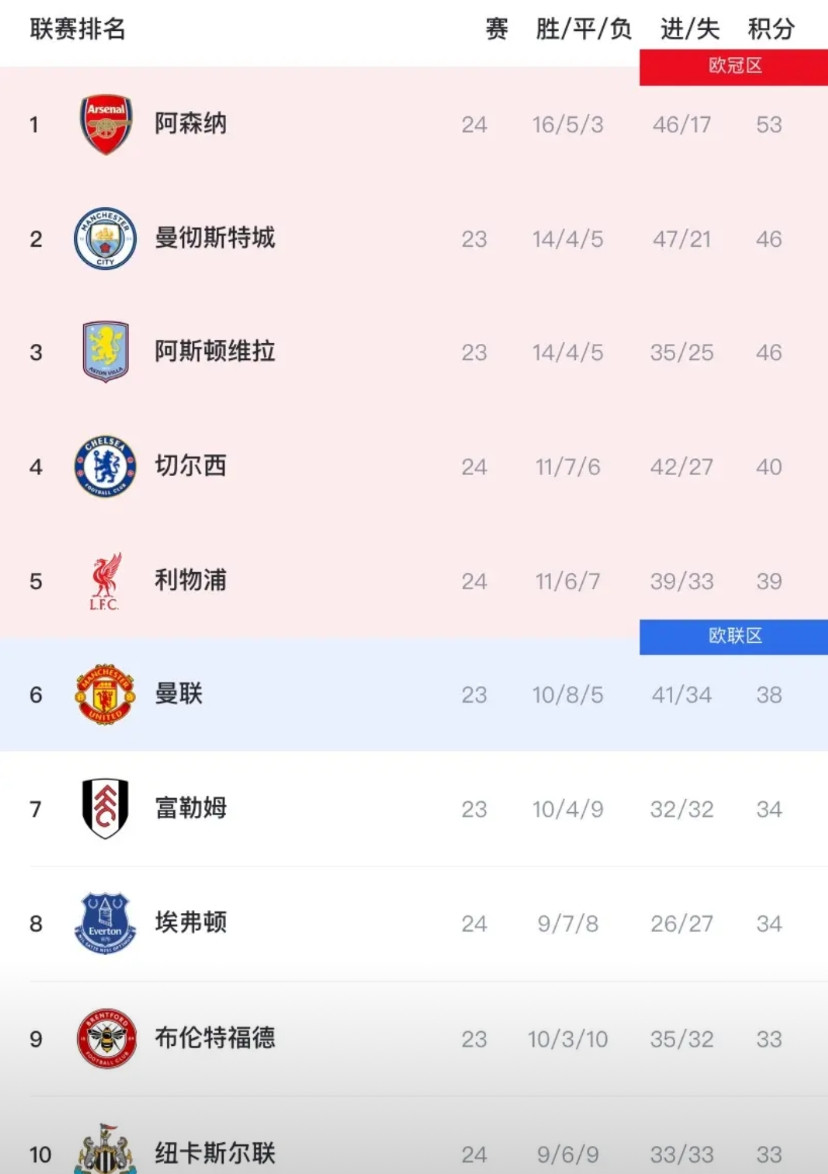This screenshot has width=828, height=1174.
Task: Click the Arsenal club crest
Action: pos(104,124)
